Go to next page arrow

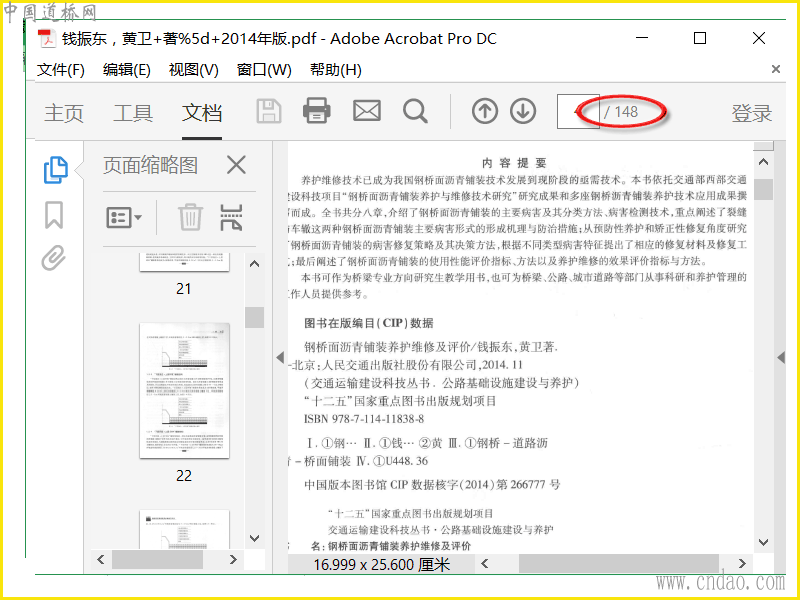(x=523, y=111)
